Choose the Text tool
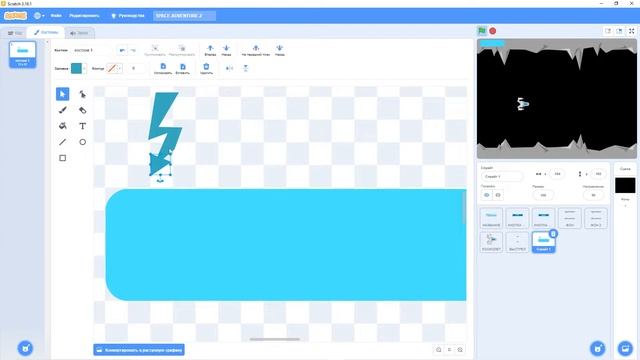 pyautogui.click(x=82, y=126)
